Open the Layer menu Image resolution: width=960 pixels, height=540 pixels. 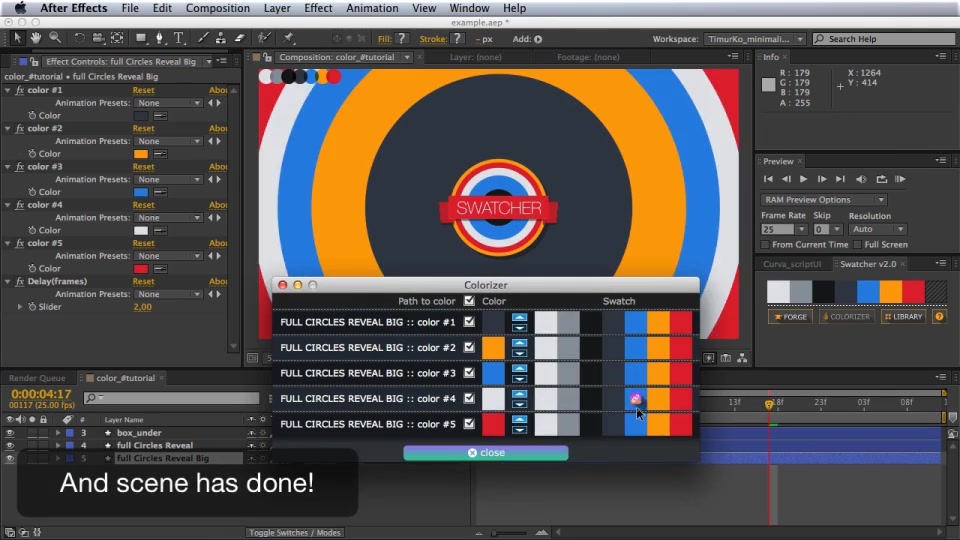pyautogui.click(x=277, y=8)
